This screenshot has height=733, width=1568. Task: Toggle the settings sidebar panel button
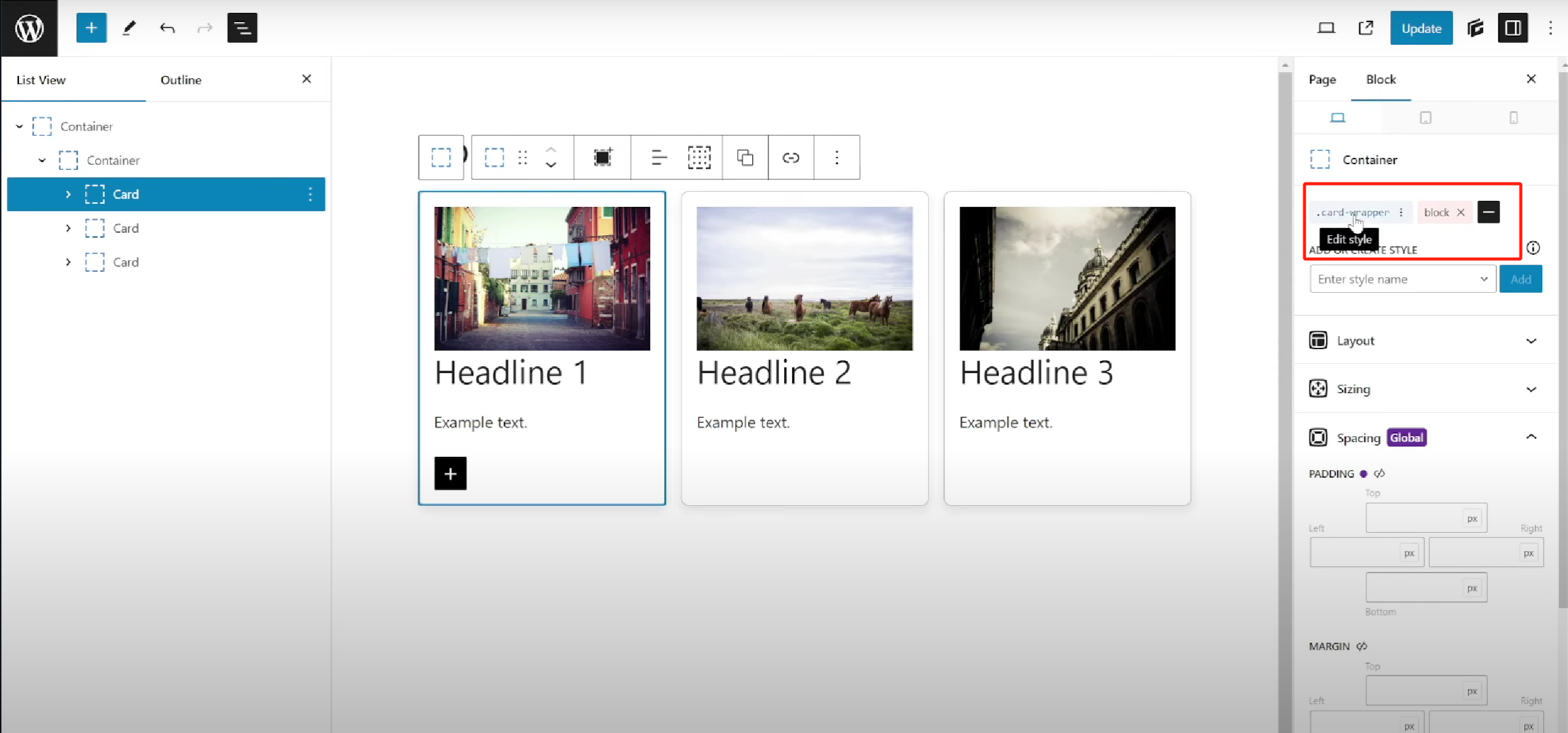click(x=1512, y=28)
